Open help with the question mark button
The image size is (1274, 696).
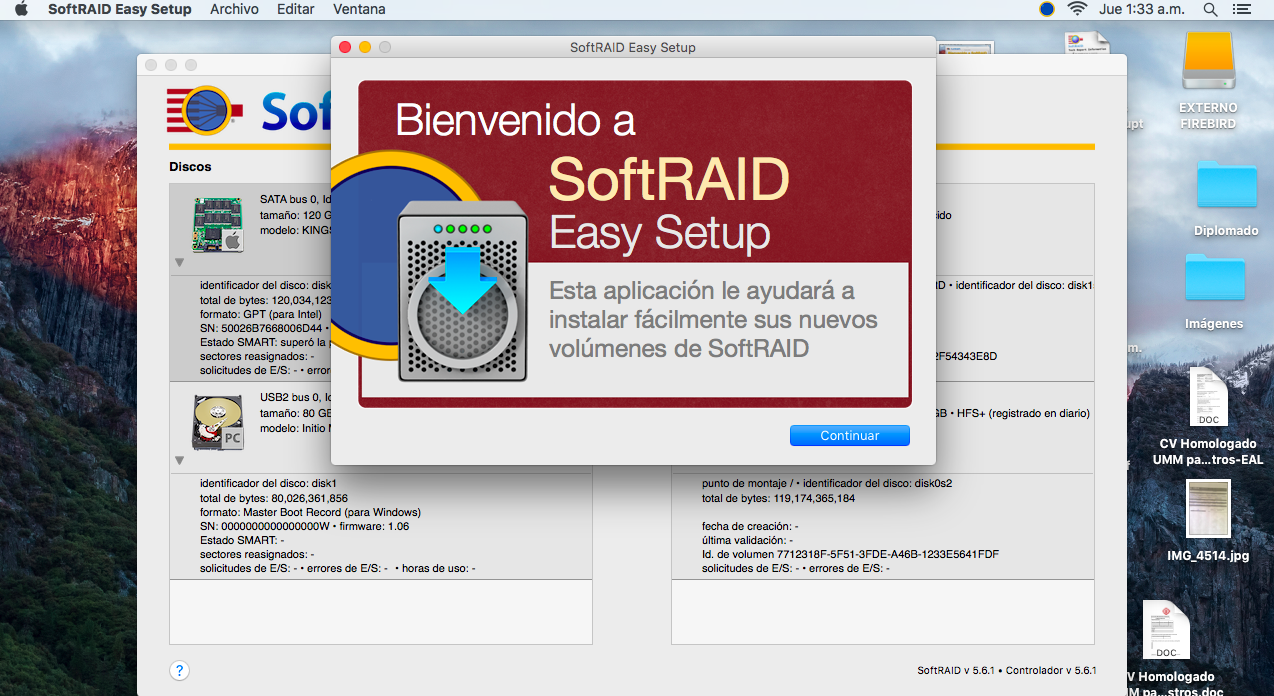179,671
